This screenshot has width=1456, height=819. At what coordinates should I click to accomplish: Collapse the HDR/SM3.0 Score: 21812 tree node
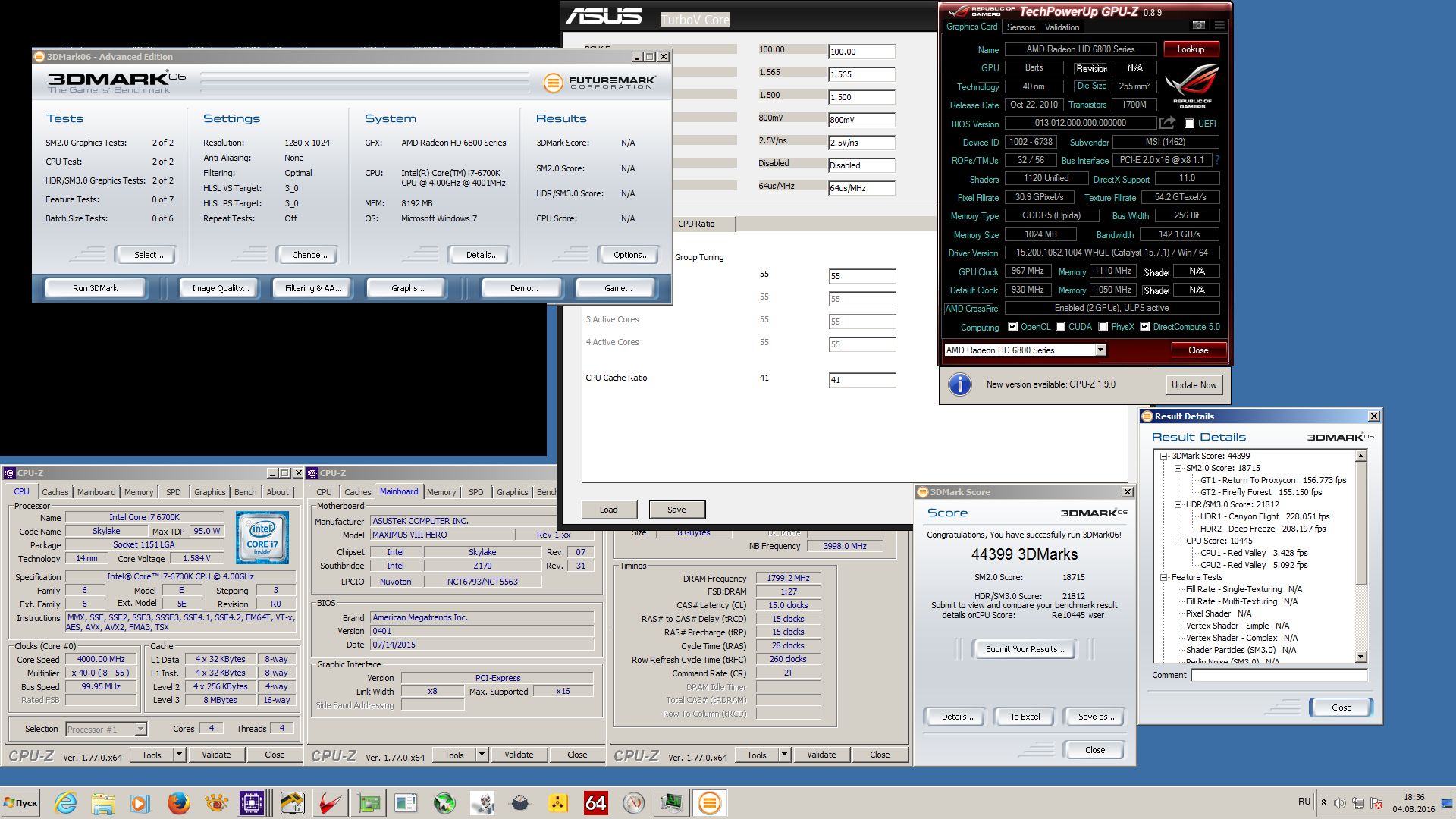point(1178,504)
